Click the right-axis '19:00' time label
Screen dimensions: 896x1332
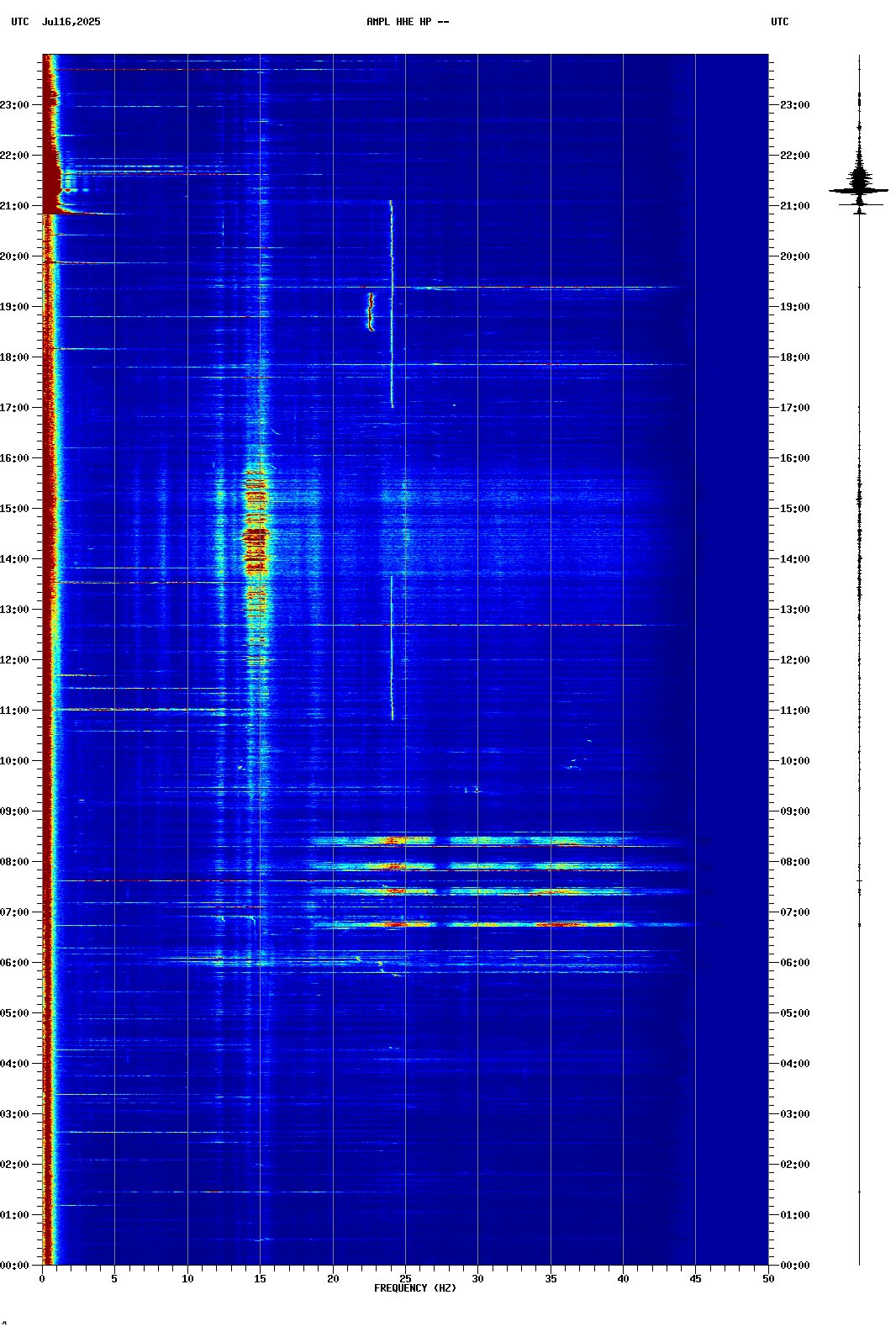795,307
